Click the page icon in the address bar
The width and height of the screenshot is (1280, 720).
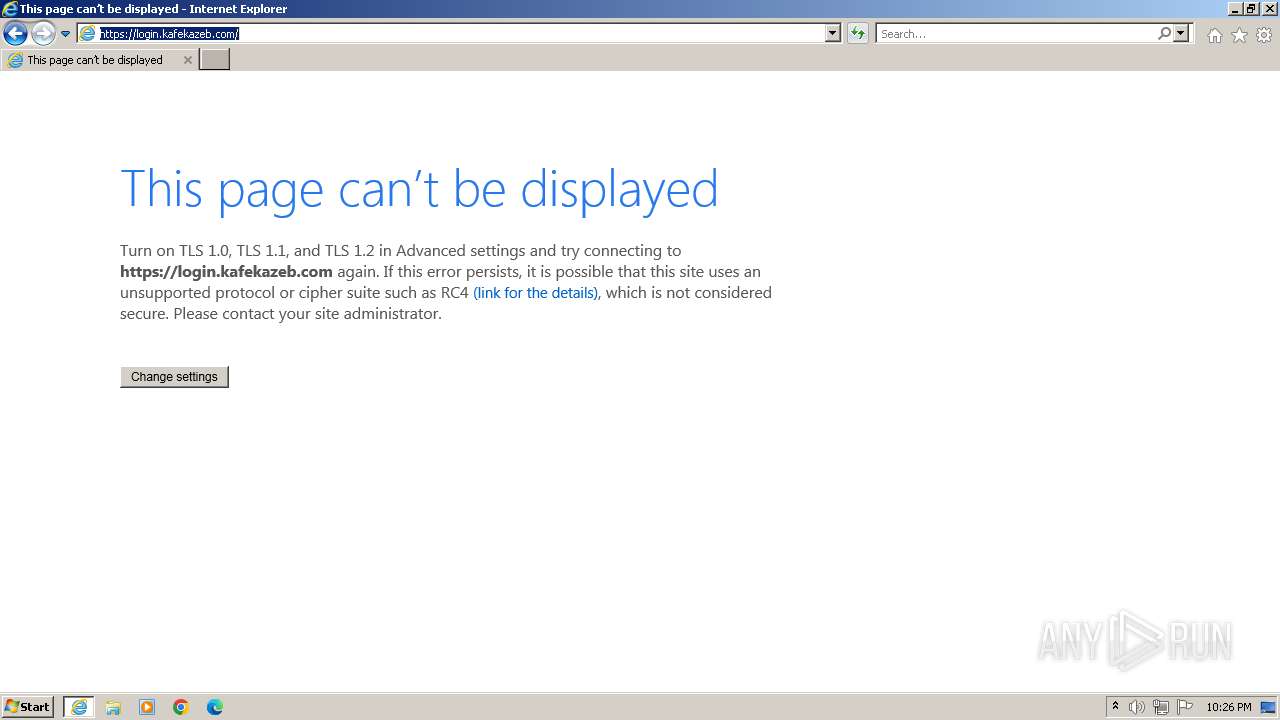click(x=88, y=34)
